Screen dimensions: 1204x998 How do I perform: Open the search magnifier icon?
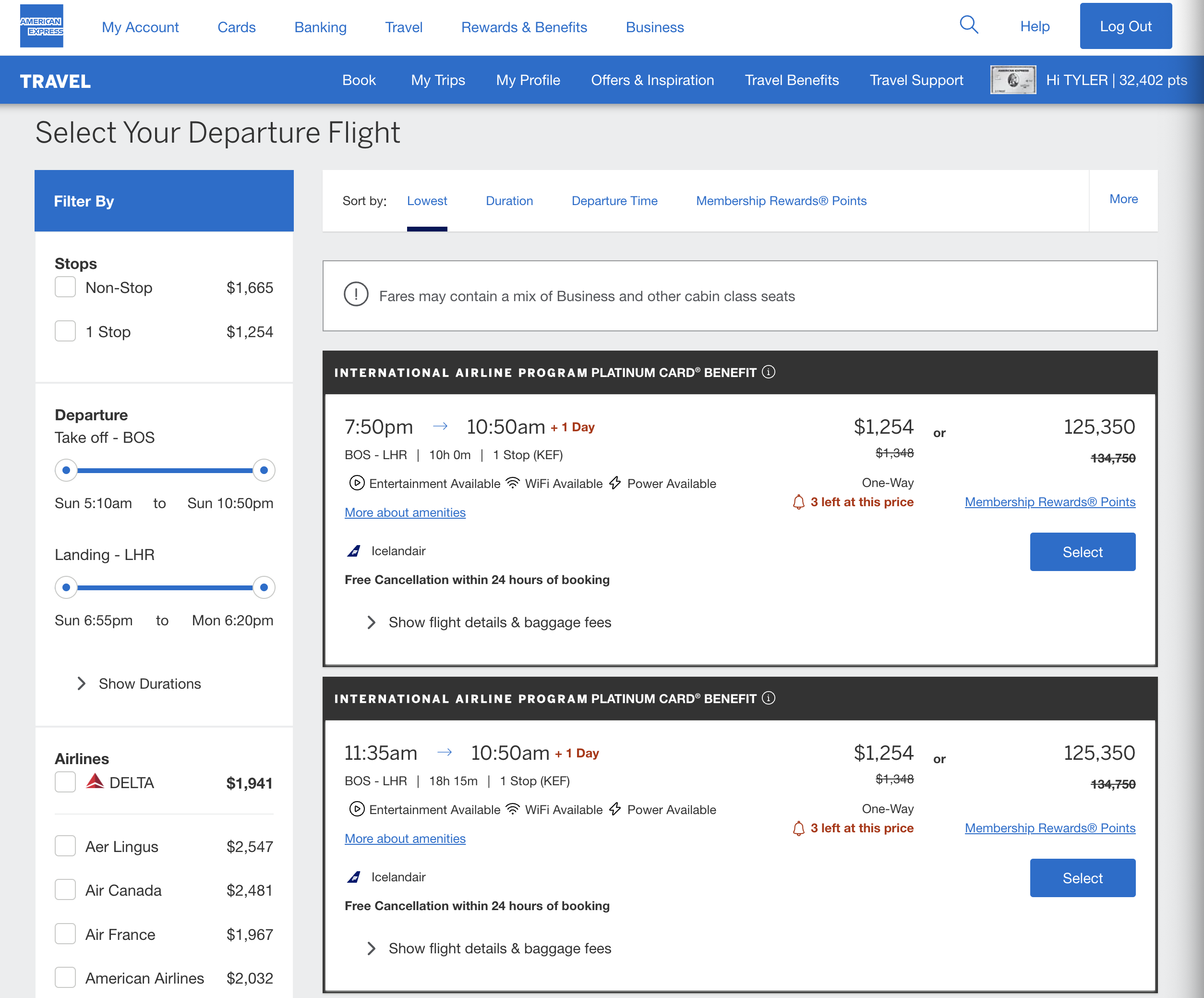(x=969, y=25)
